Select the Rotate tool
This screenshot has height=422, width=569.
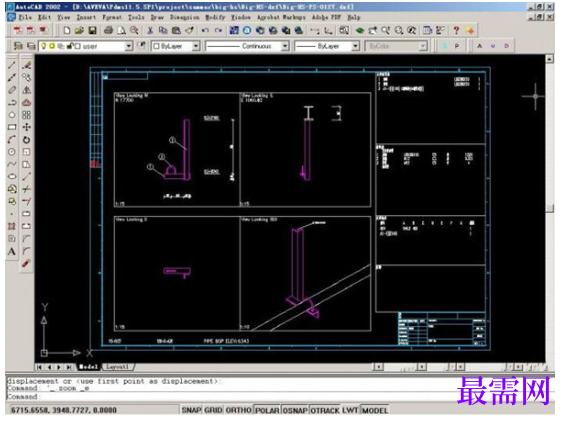pyautogui.click(x=26, y=140)
